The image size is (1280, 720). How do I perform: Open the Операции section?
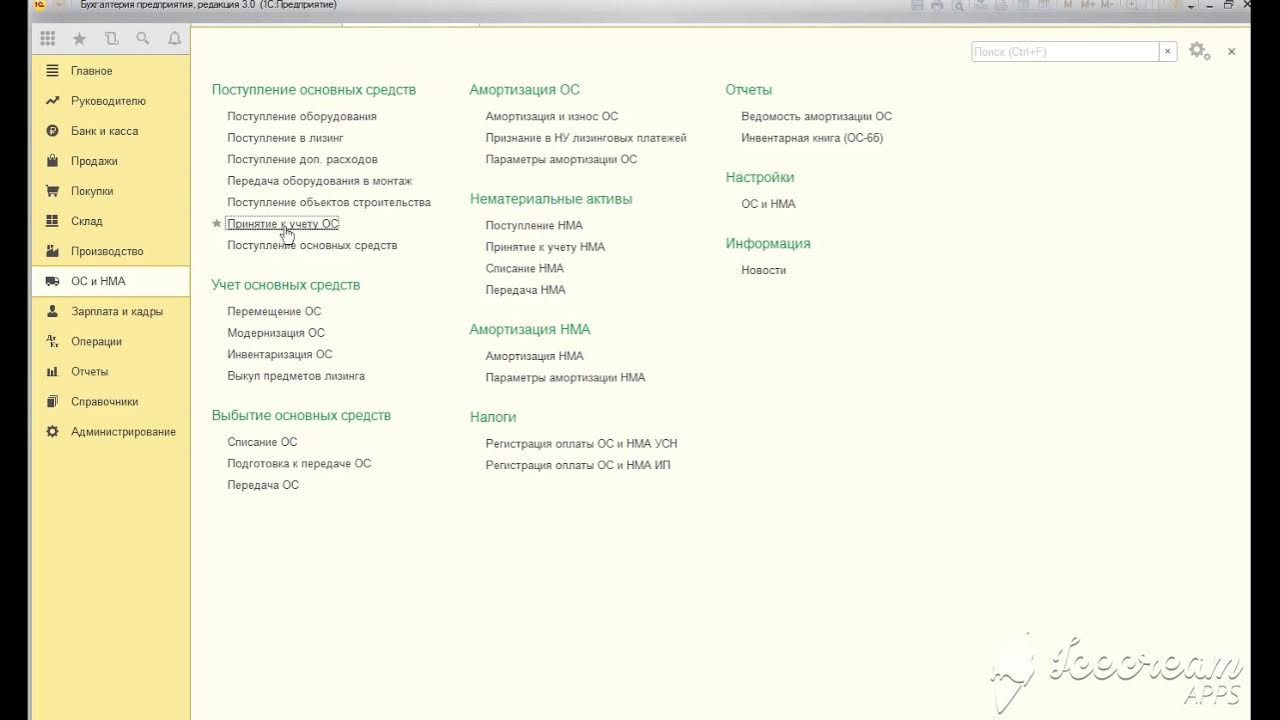point(110,341)
